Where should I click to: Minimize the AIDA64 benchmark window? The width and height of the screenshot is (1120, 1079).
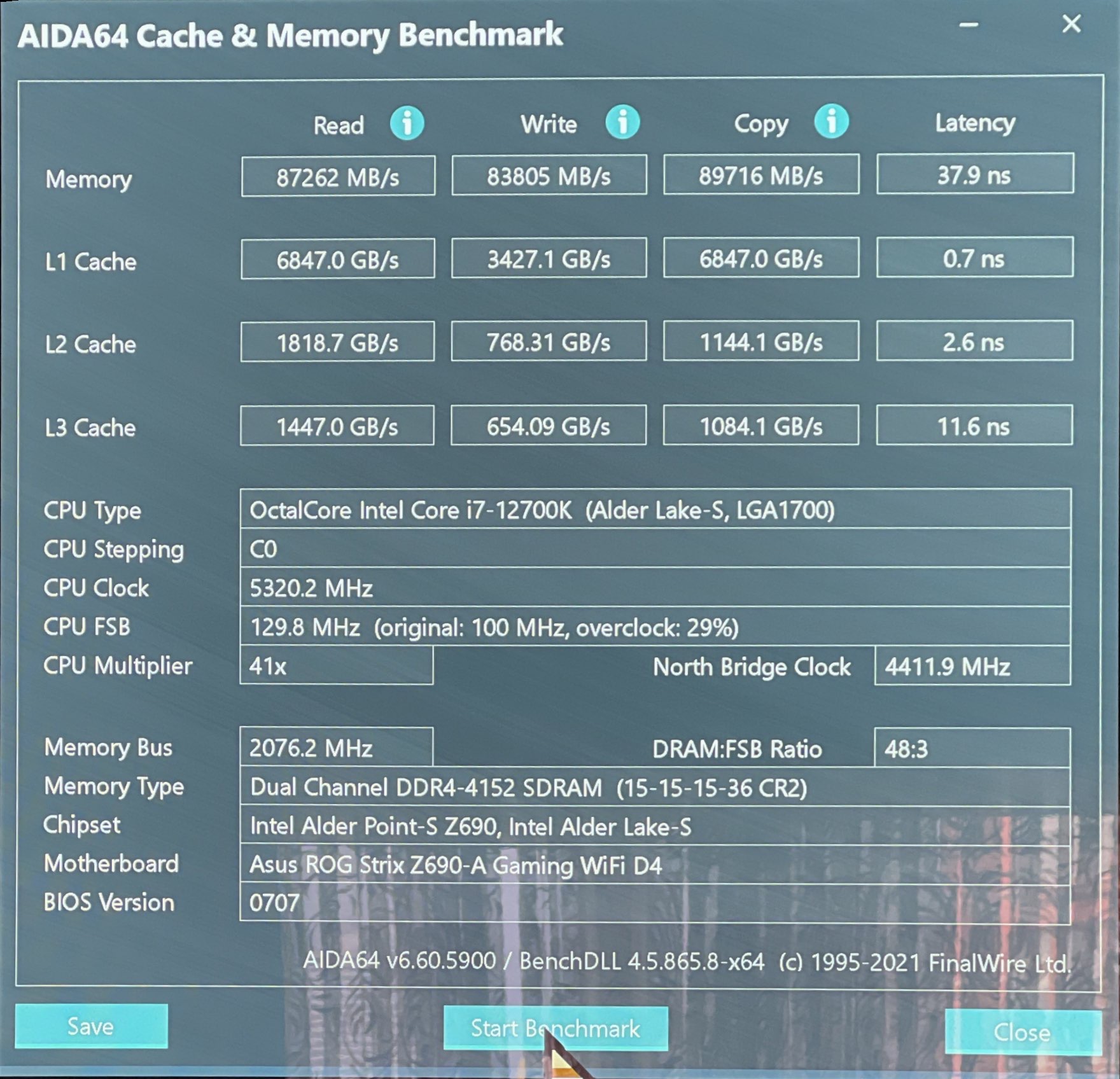(969, 25)
